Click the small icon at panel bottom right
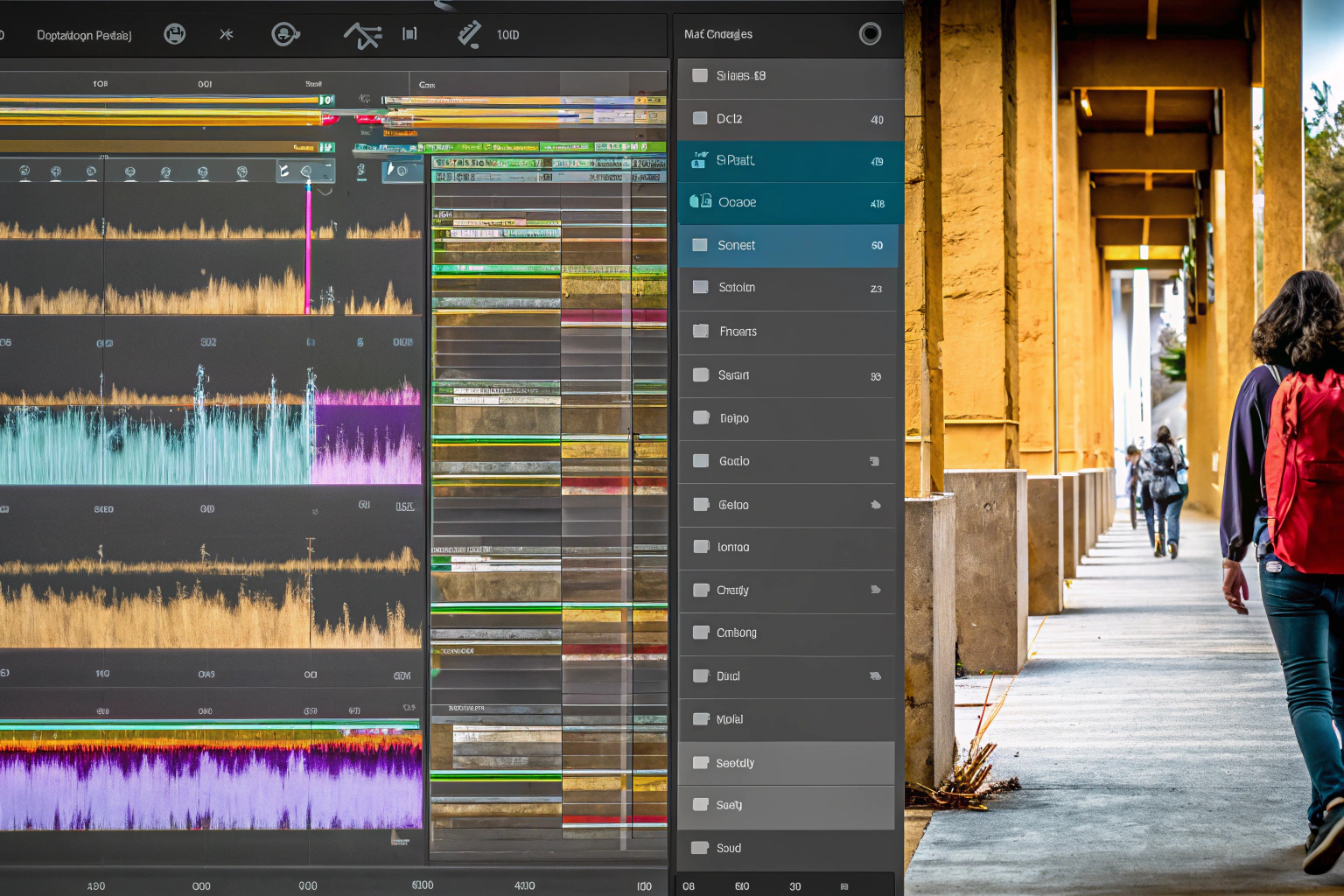Image resolution: width=1344 pixels, height=896 pixels. tap(844, 886)
